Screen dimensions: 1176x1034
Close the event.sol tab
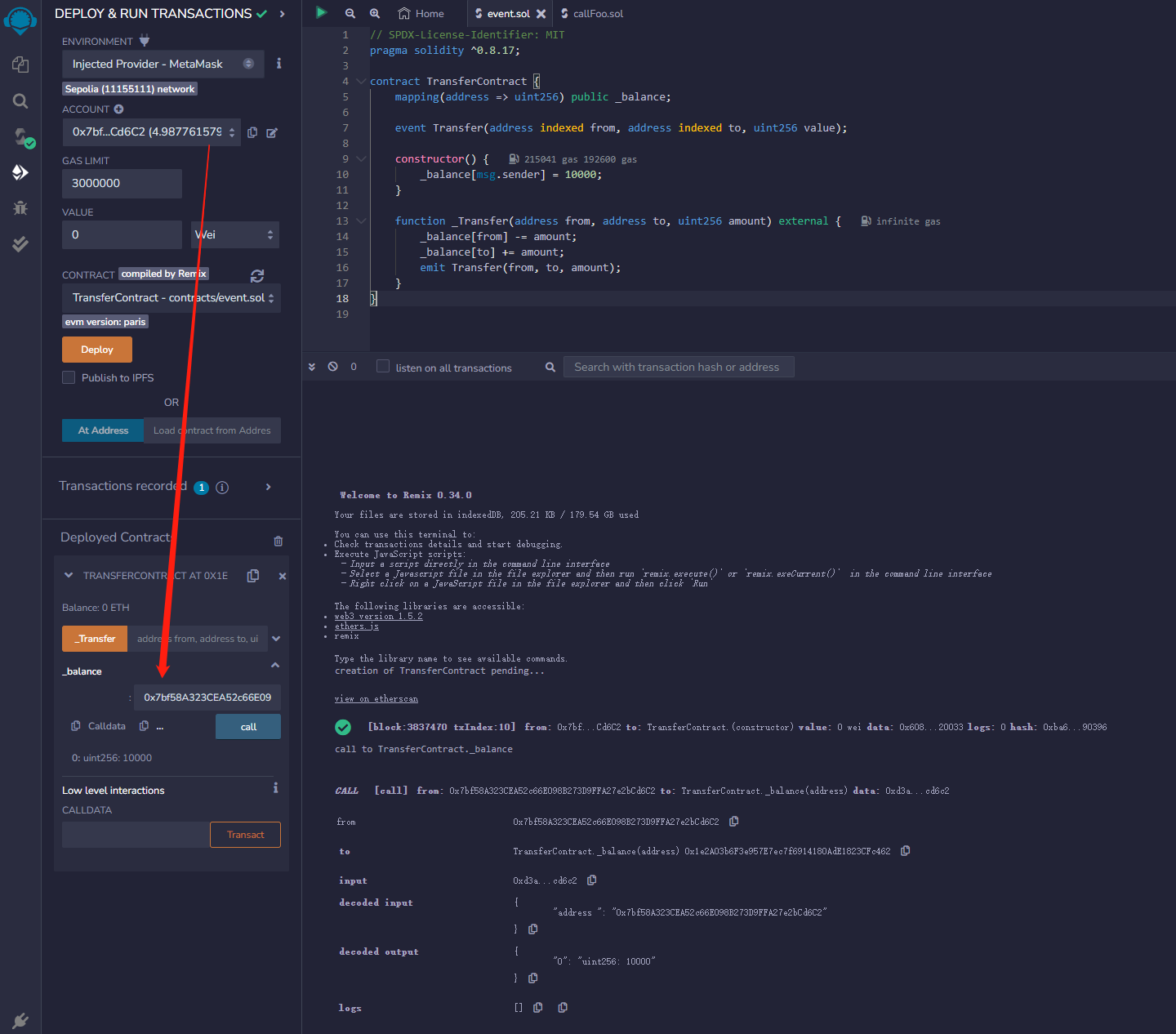(541, 14)
